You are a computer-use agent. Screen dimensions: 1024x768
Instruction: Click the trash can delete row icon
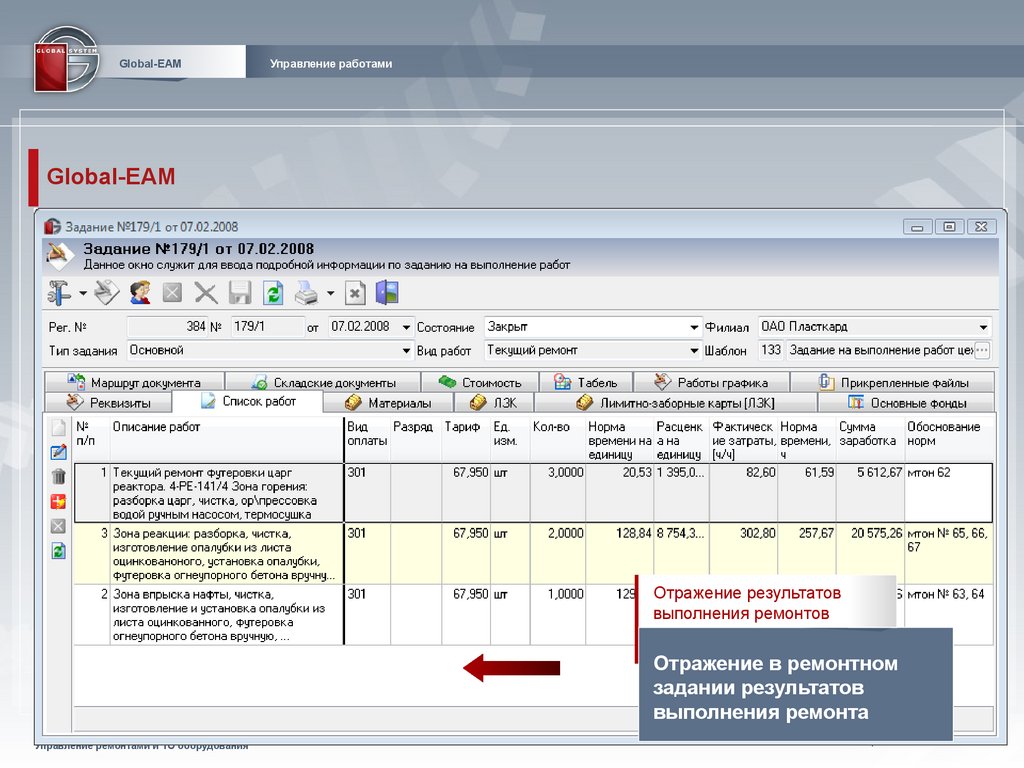[59, 477]
